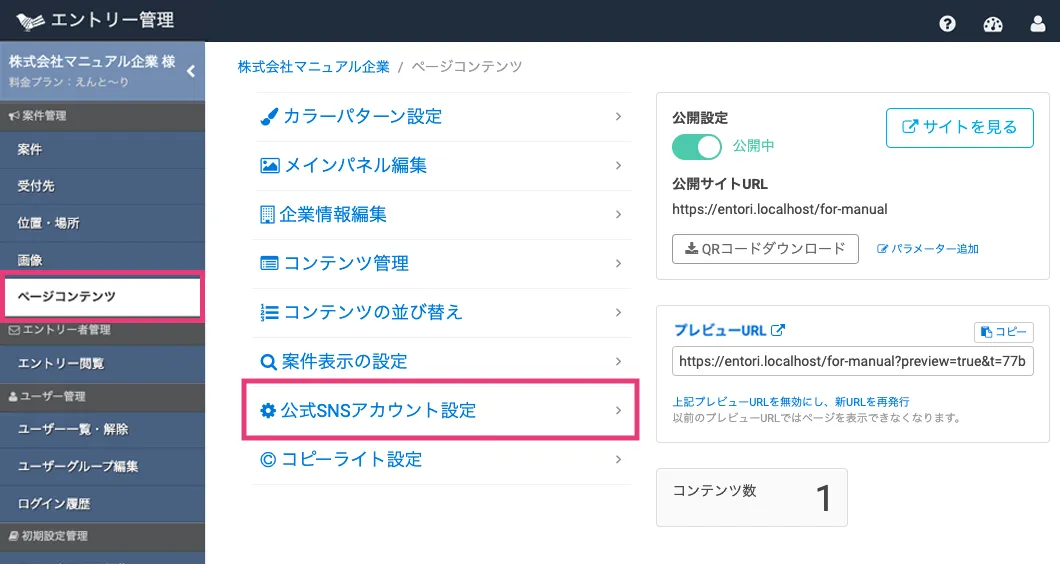Open ユーザー一覧・解除 in the sidebar
The width and height of the screenshot is (1060, 564).
102,429
